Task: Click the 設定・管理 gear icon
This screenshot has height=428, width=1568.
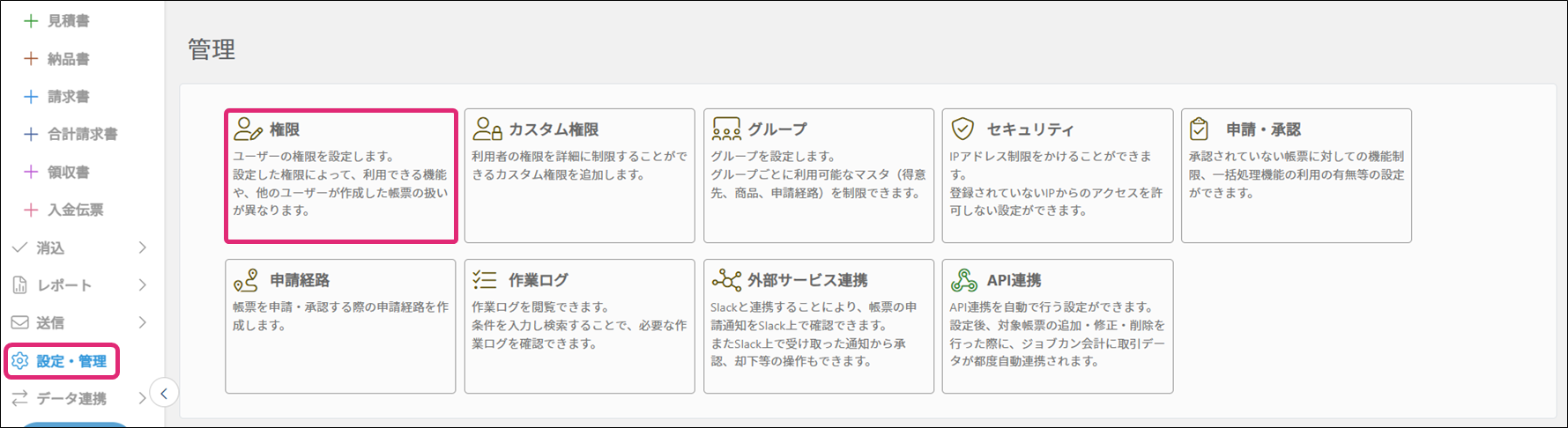Action: (x=19, y=361)
